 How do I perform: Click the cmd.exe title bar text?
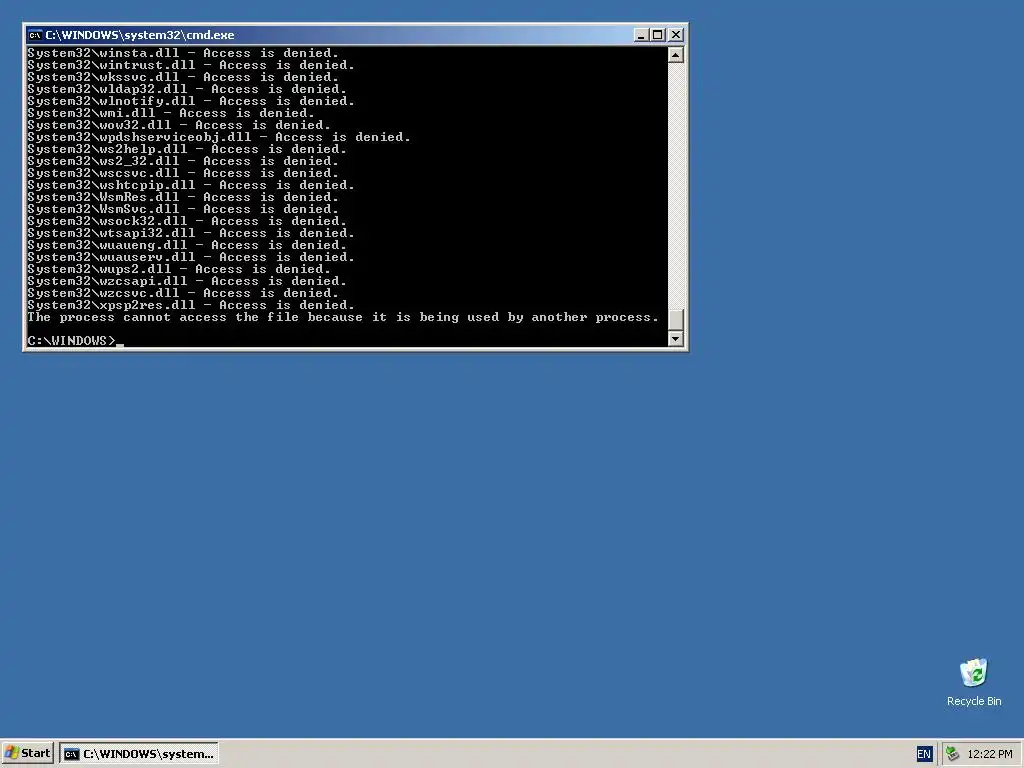pyautogui.click(x=140, y=35)
